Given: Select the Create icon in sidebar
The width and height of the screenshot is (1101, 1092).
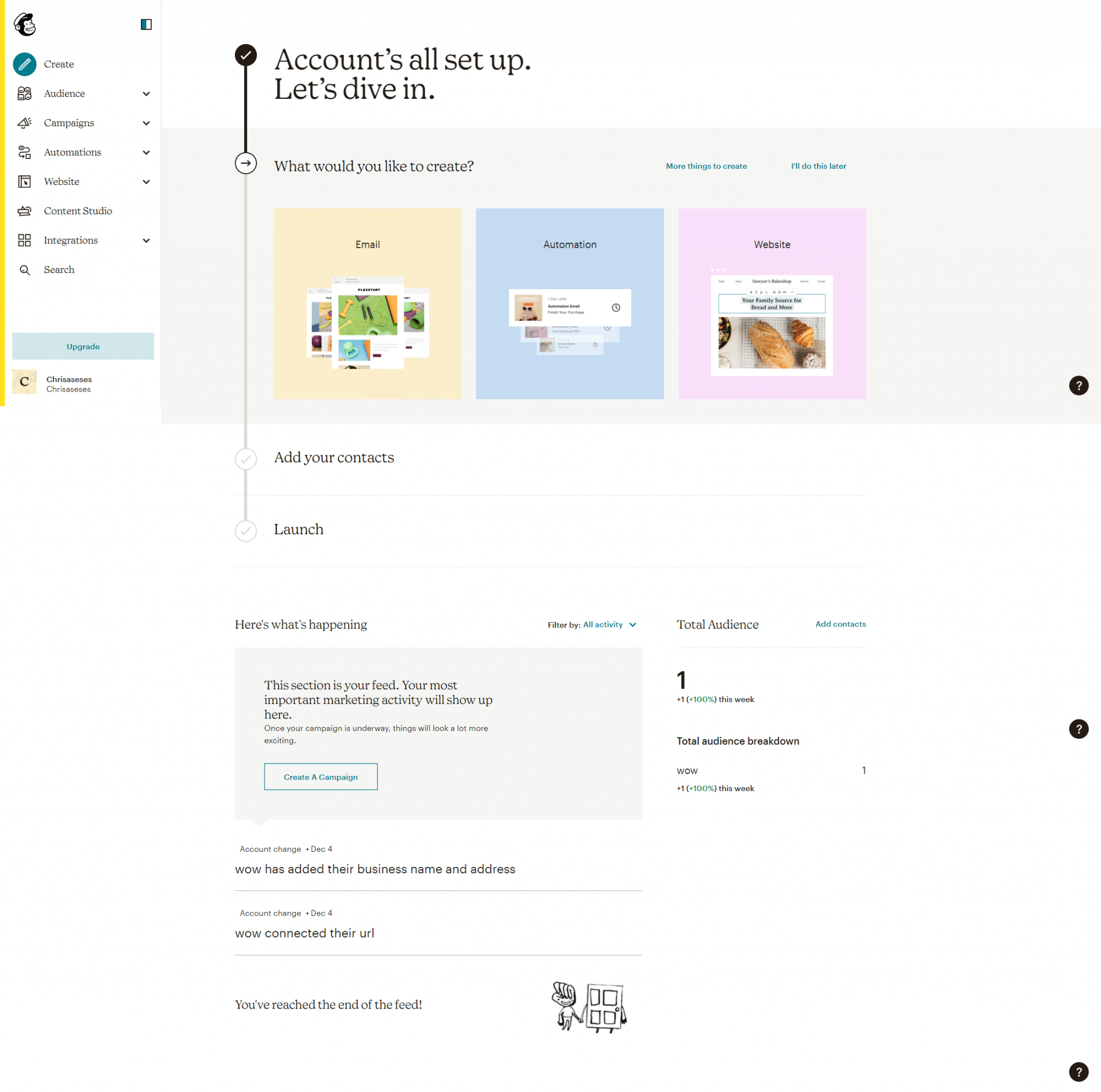Looking at the screenshot, I should click(x=24, y=63).
